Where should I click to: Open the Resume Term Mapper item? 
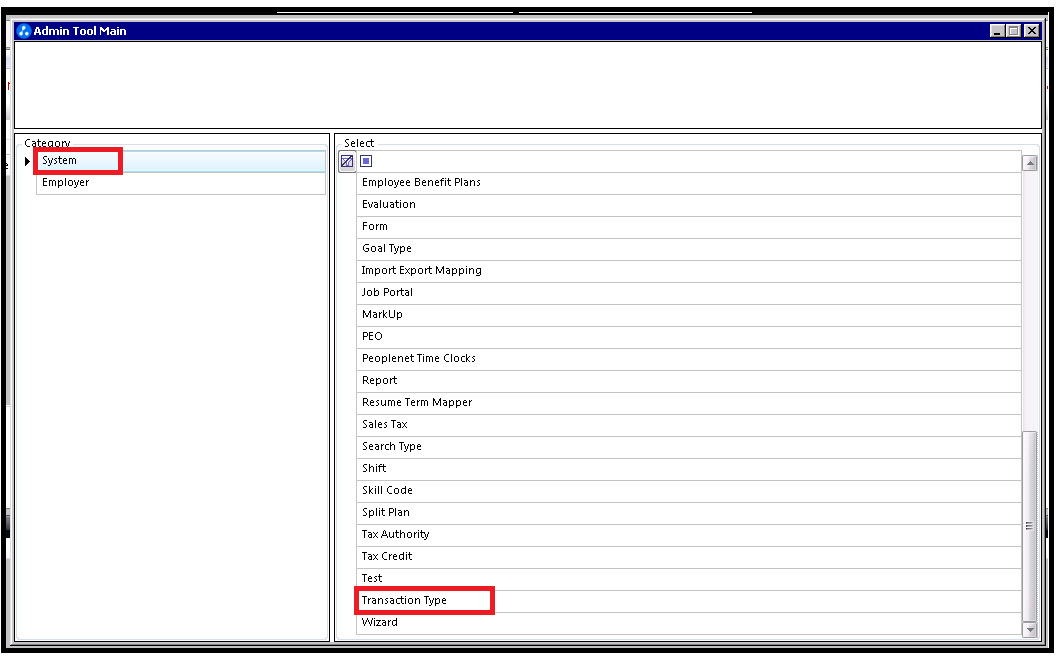[x=417, y=403]
